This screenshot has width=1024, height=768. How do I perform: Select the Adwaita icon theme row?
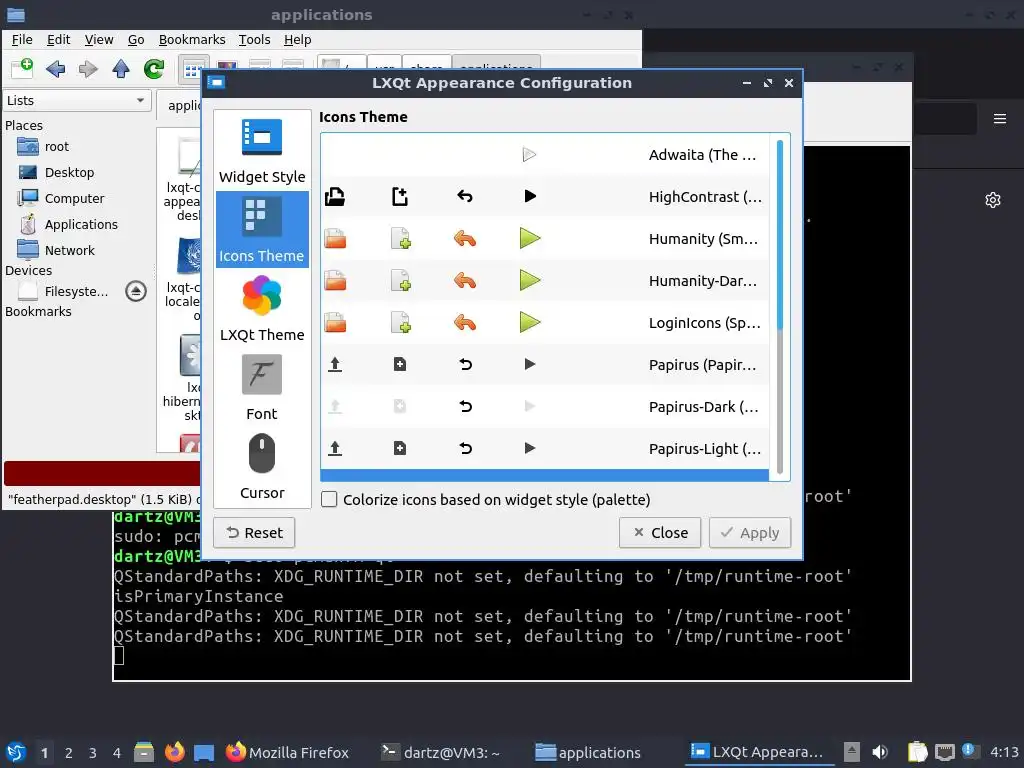coord(545,155)
